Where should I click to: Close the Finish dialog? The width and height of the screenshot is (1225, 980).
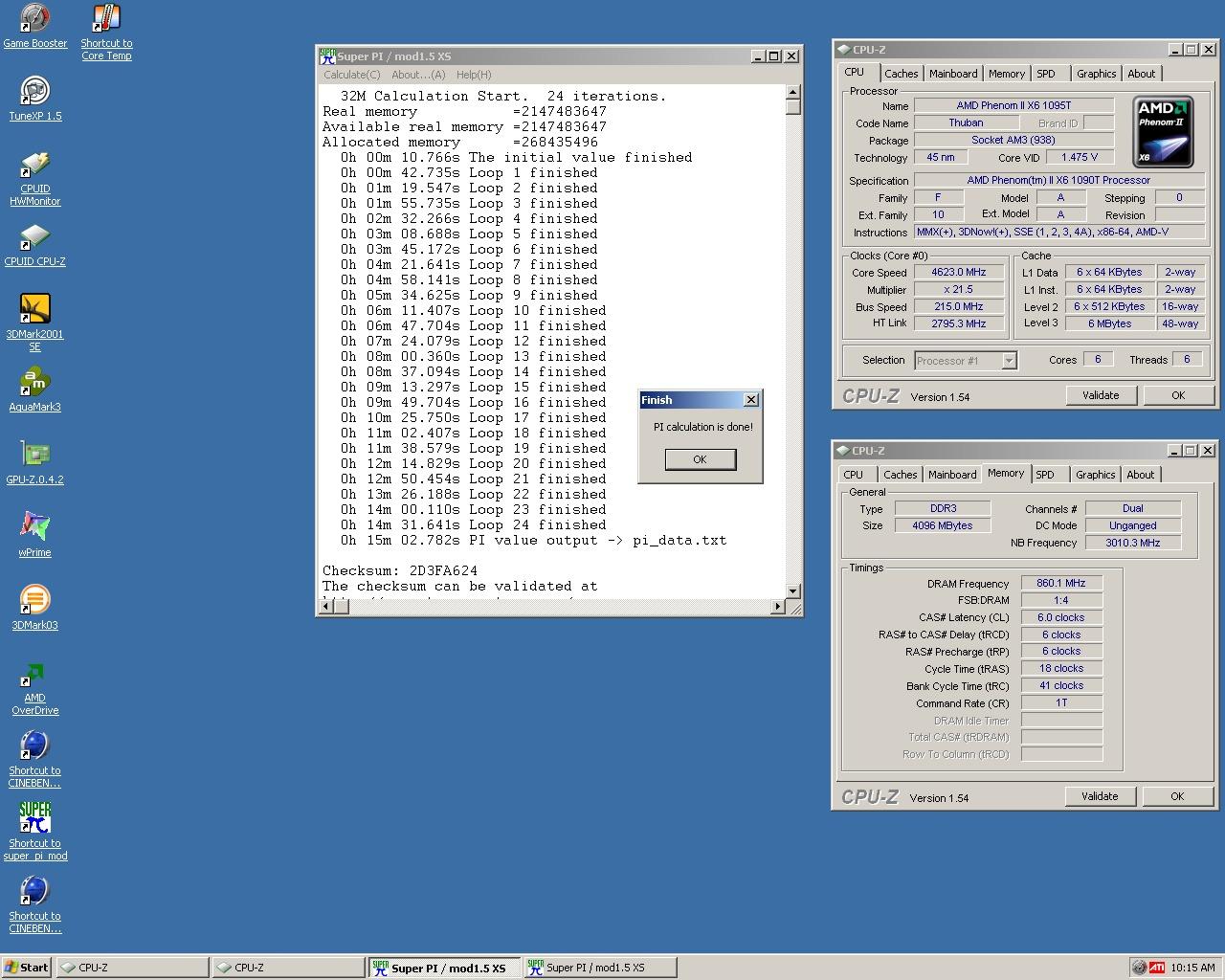pos(751,399)
